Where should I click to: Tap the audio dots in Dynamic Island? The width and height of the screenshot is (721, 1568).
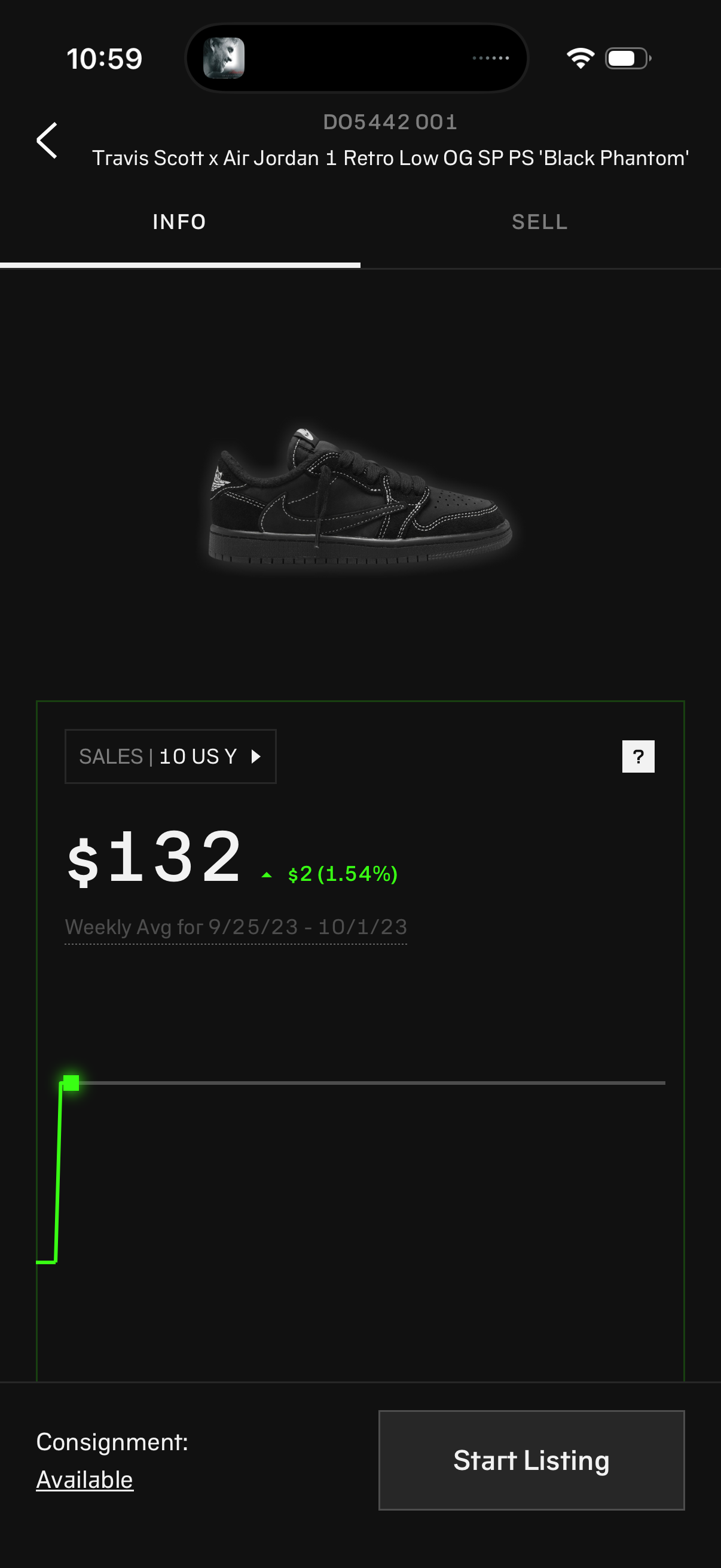[x=490, y=59]
